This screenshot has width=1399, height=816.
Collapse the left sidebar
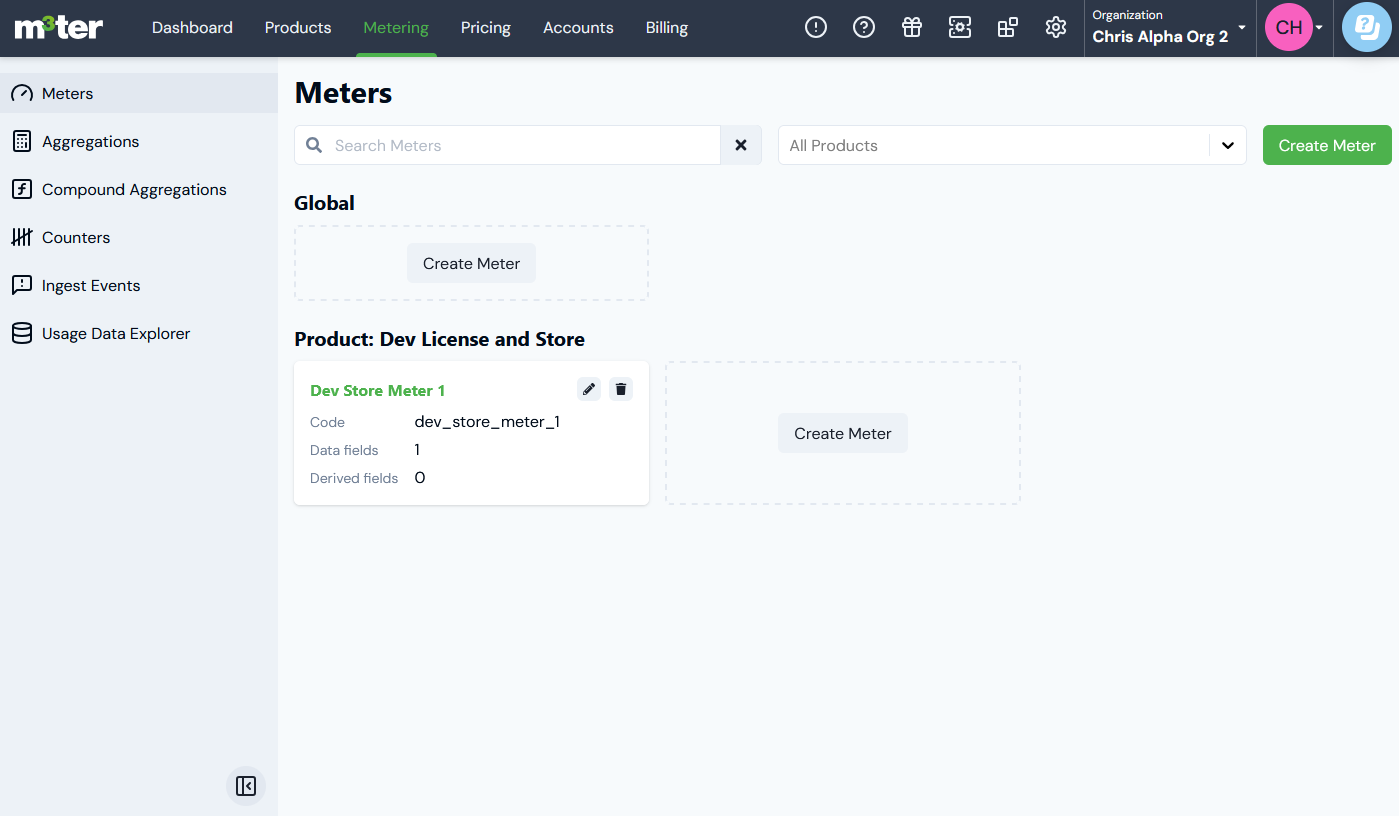coord(246,786)
